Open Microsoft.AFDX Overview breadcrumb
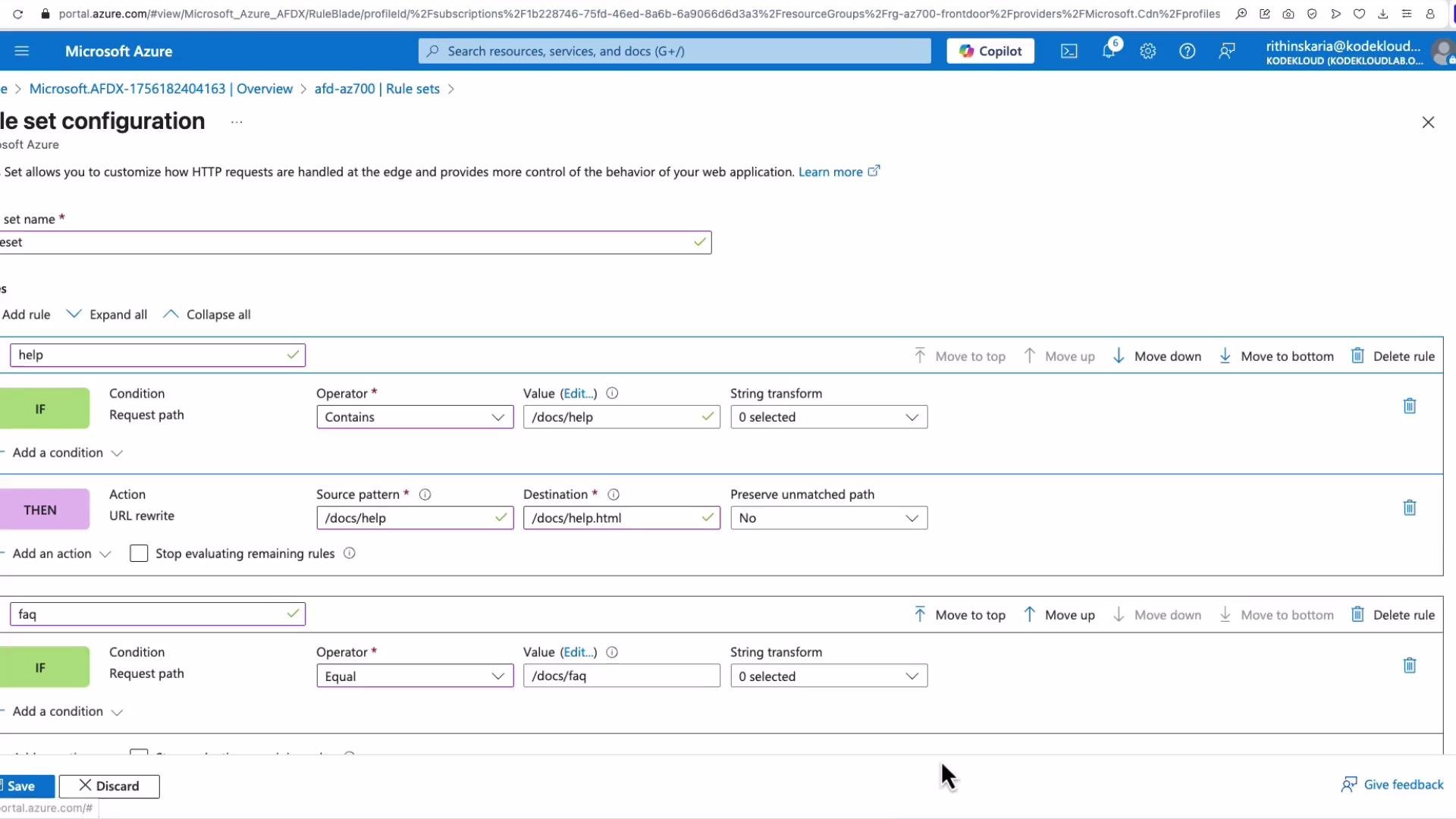The width and height of the screenshot is (1456, 819). 161,89
